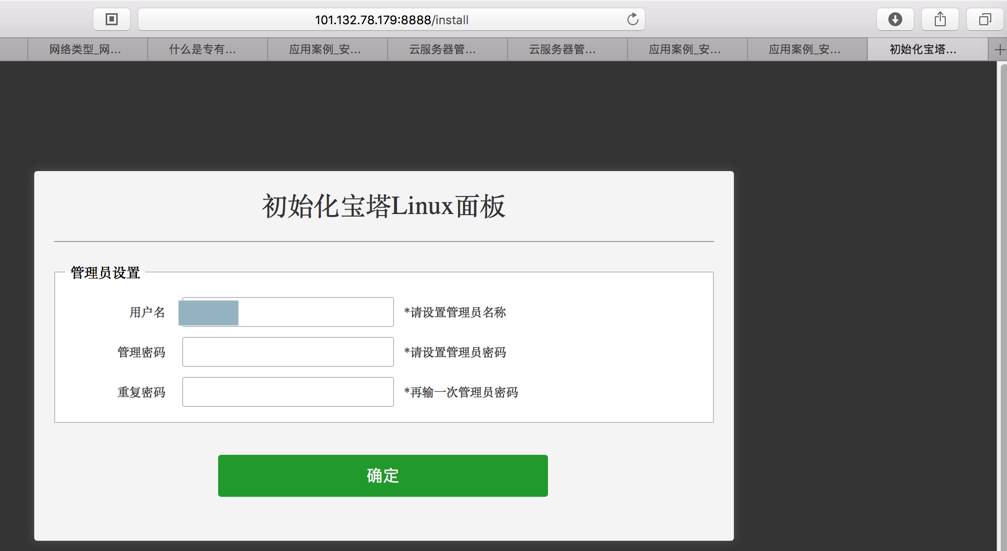Screen dimensions: 1007x551
Task: Reload the page using the refresh icon
Action: tap(633, 19)
